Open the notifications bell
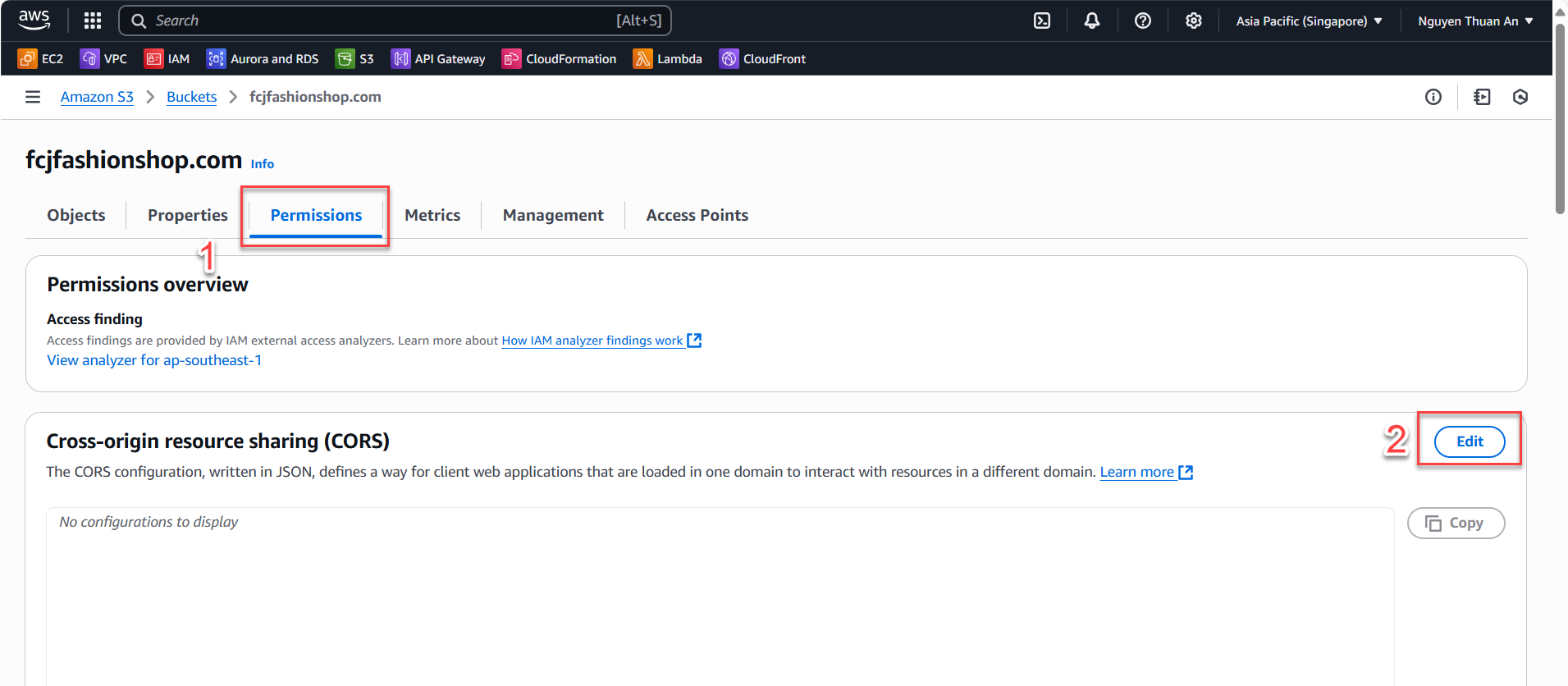1568x686 pixels. pyautogui.click(x=1092, y=21)
